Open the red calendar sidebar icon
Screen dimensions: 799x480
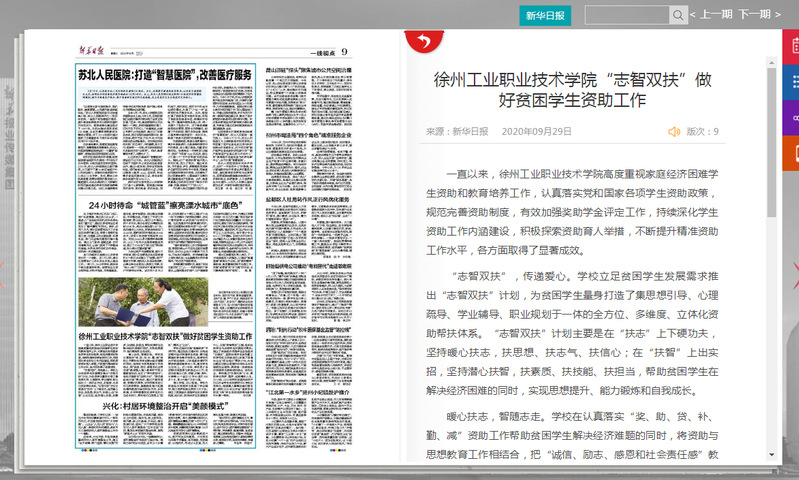(792, 45)
